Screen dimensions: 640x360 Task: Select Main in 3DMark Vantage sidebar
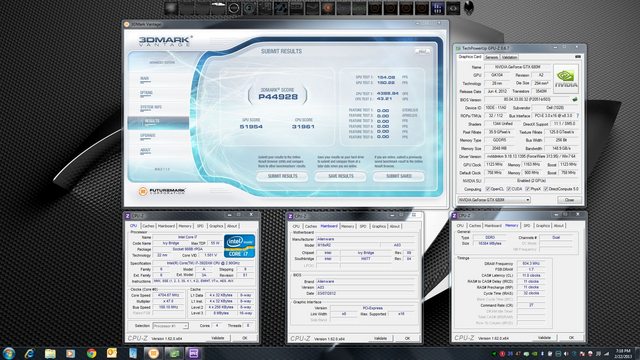pos(144,78)
